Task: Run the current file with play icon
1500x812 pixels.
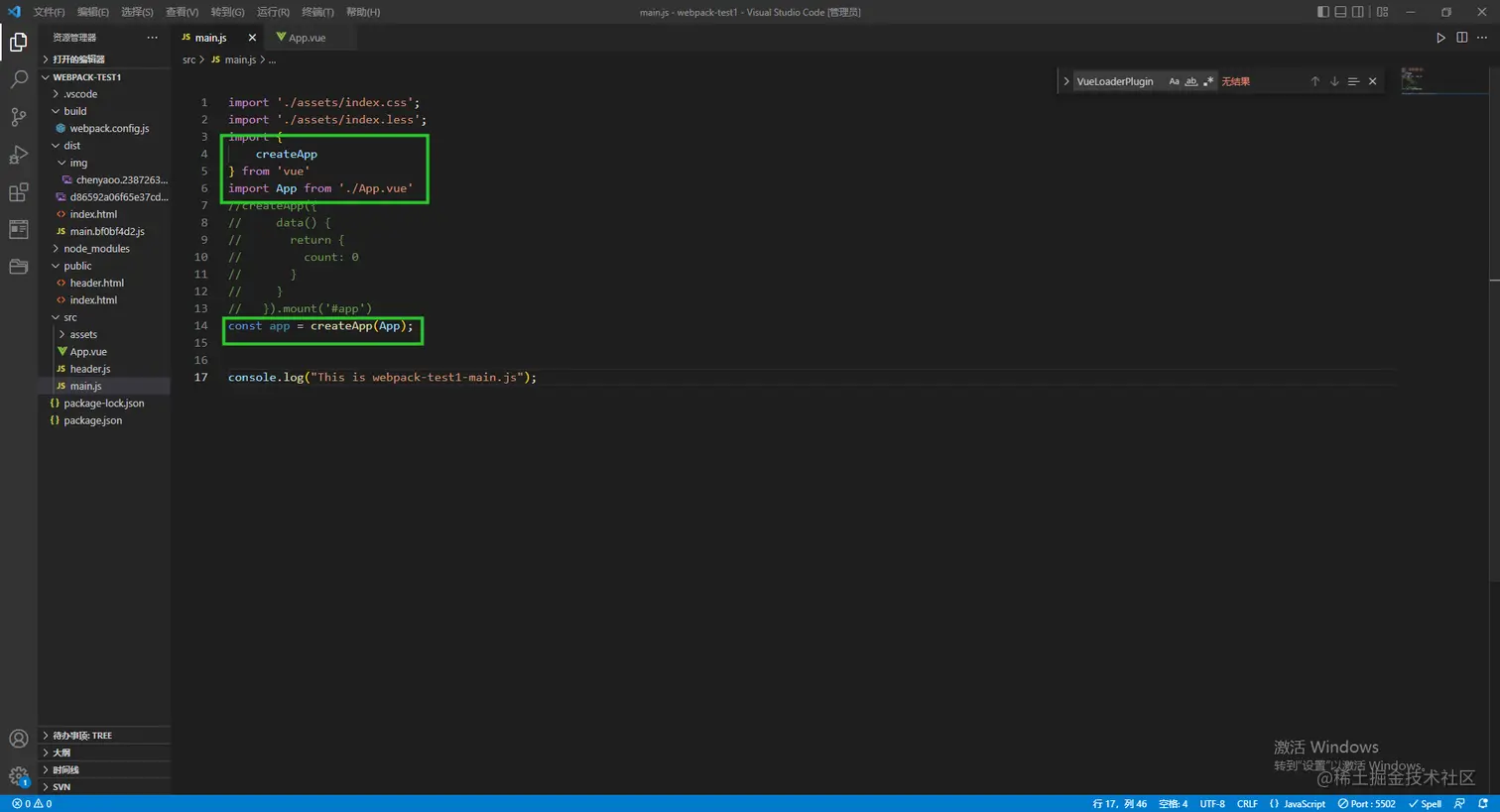Action: (1440, 38)
